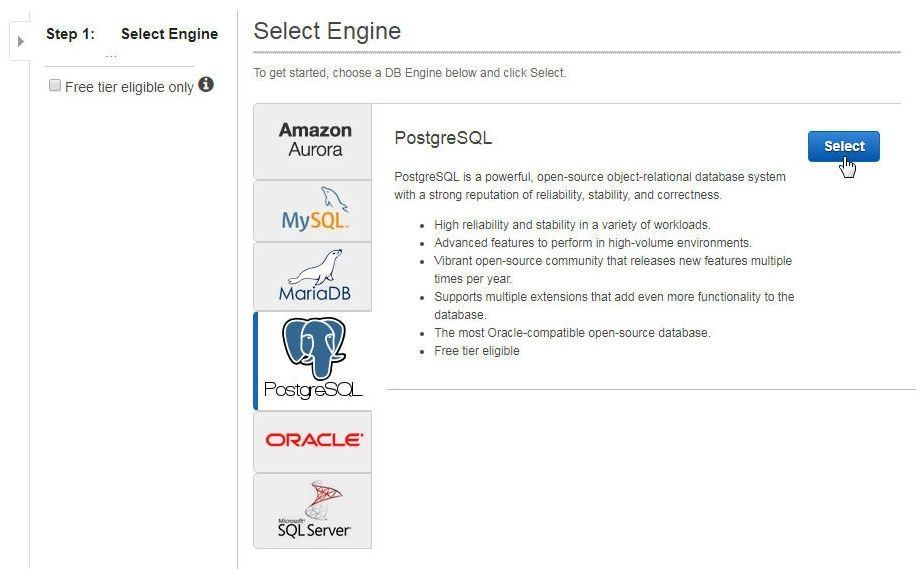Click the To get started instruction text
Viewport: 920px width, 569px height.
410,73
